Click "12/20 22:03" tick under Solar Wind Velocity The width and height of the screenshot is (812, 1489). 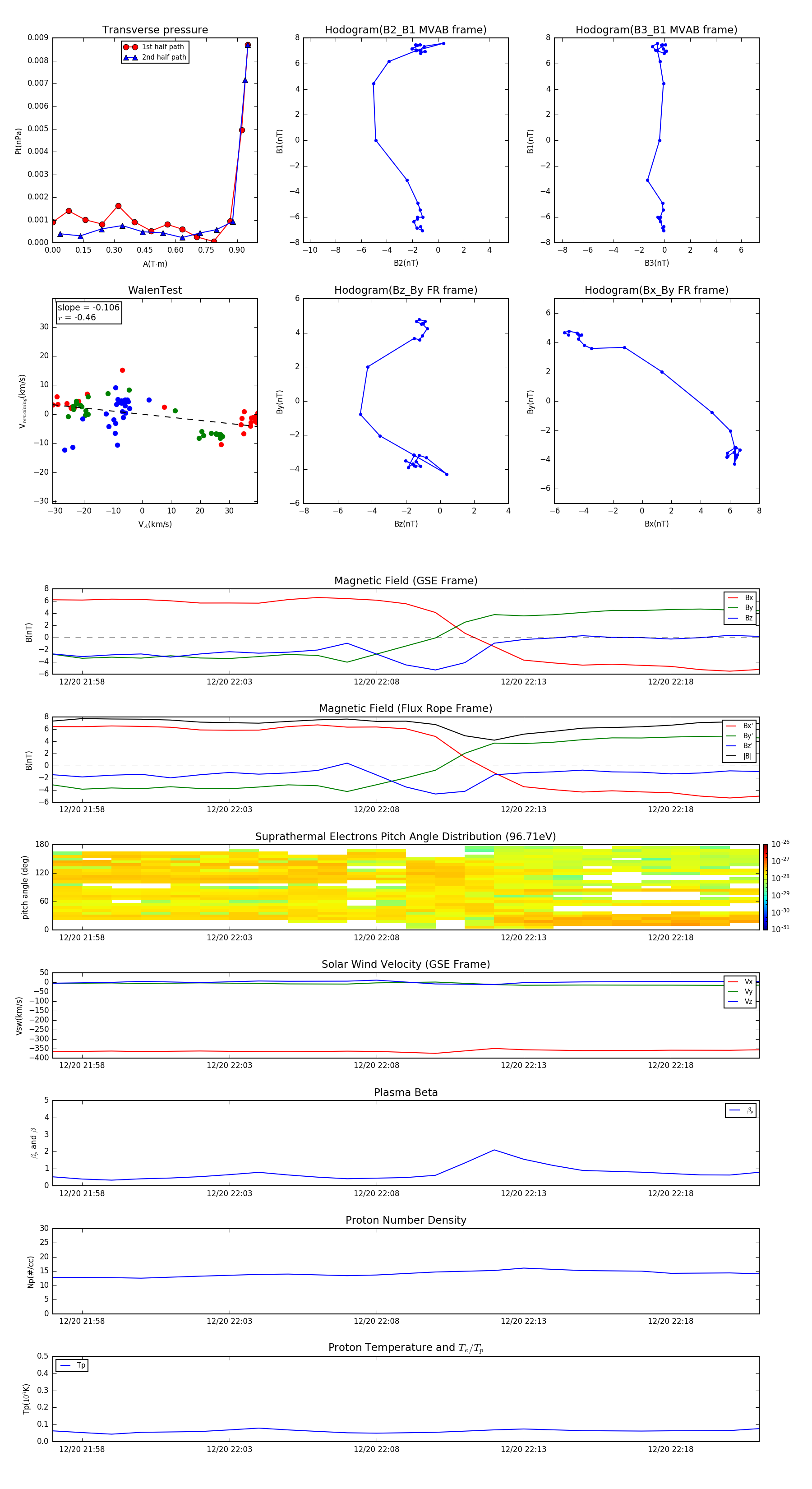[230, 1066]
